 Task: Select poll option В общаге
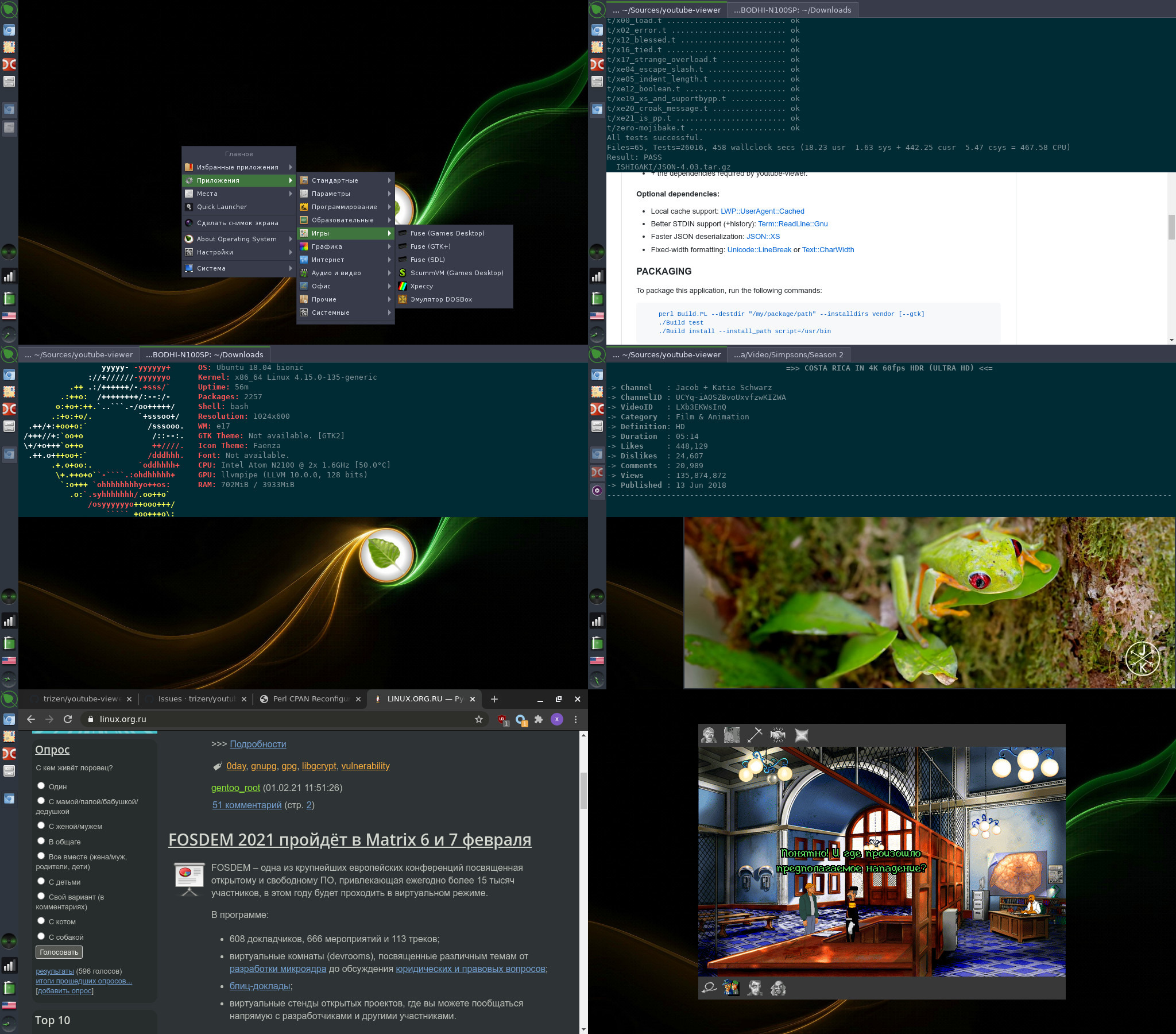click(x=41, y=840)
